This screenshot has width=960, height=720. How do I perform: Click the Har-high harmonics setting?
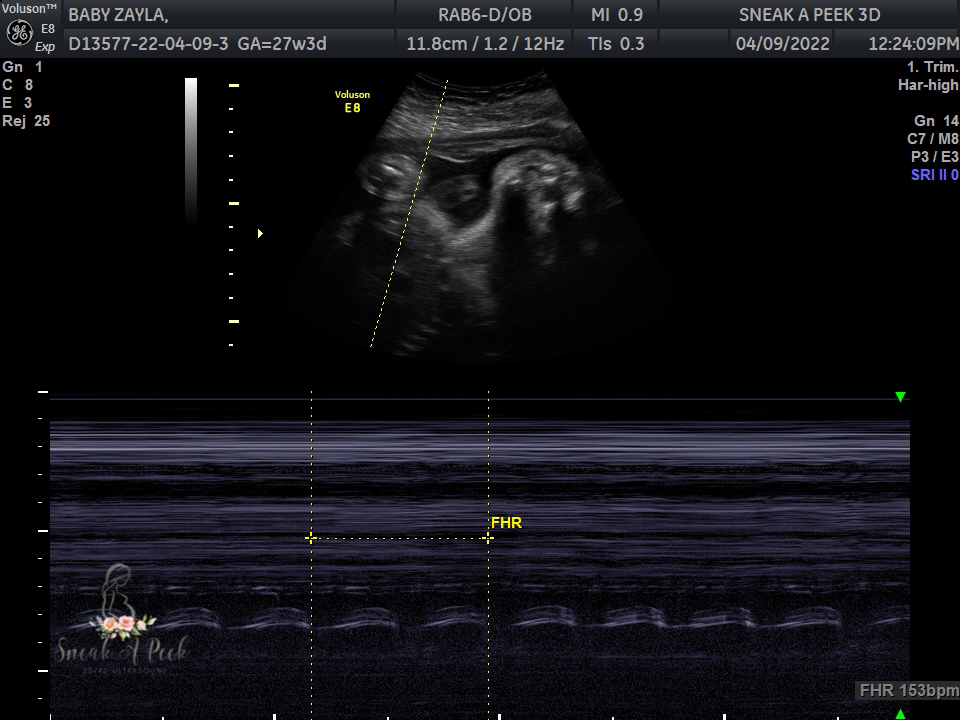928,85
